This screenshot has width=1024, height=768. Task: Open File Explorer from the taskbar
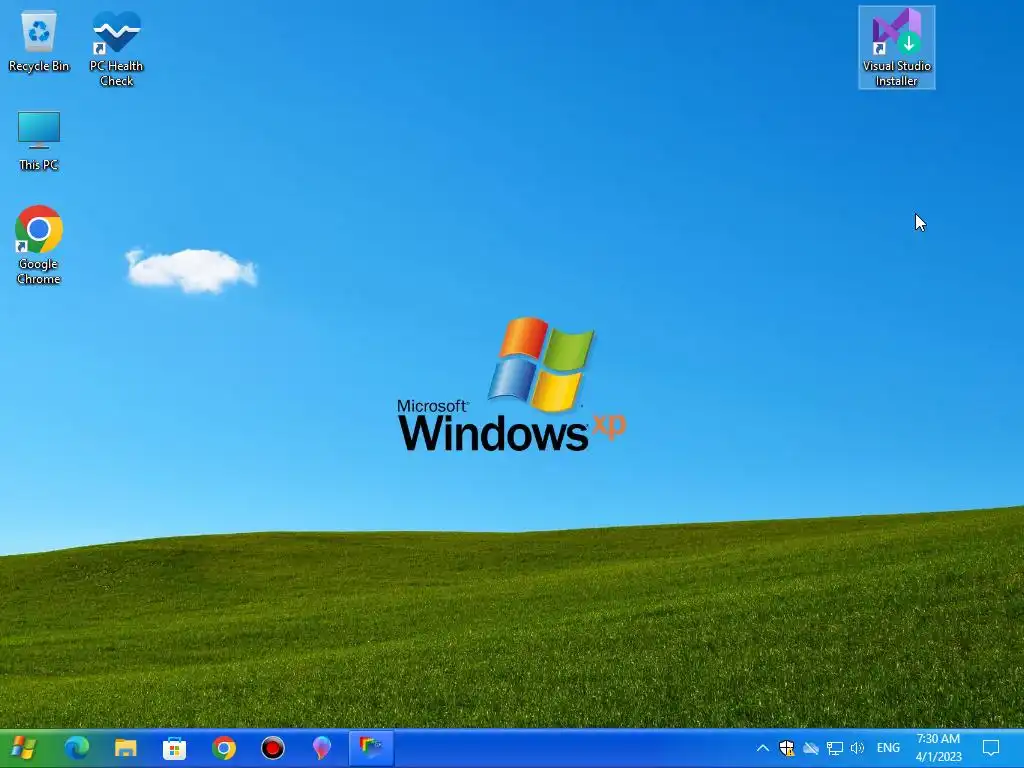(125, 748)
